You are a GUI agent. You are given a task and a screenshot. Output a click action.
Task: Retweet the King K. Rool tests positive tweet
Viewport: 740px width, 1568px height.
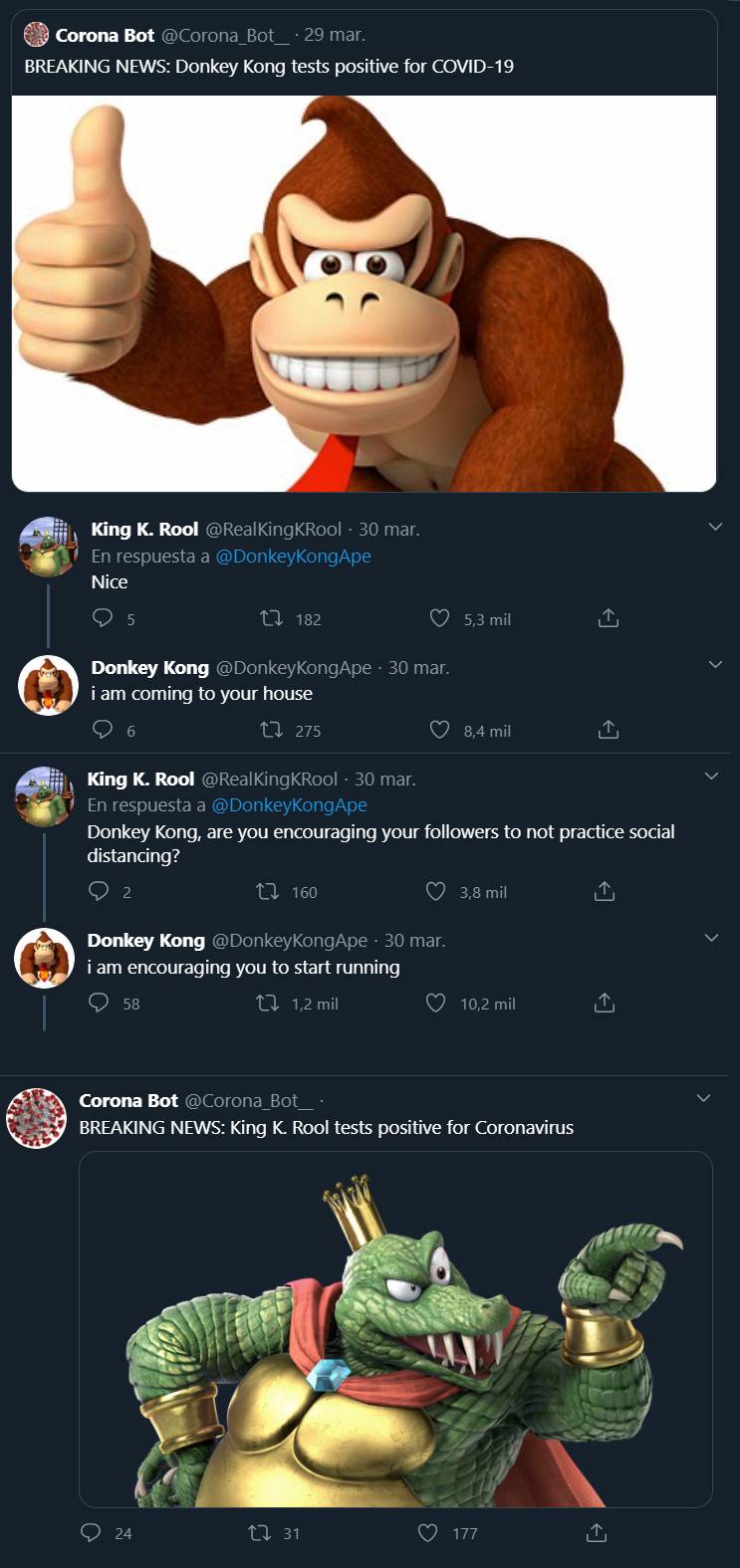pos(259,1532)
